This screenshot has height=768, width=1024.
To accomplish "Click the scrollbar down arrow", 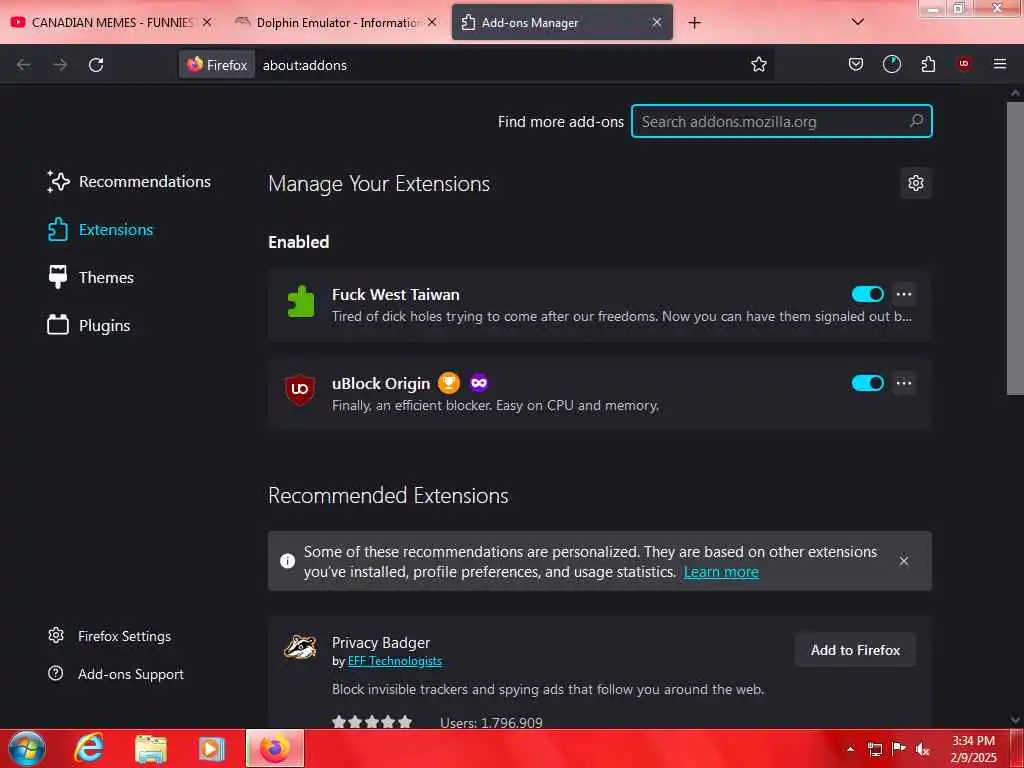I will (x=1015, y=720).
